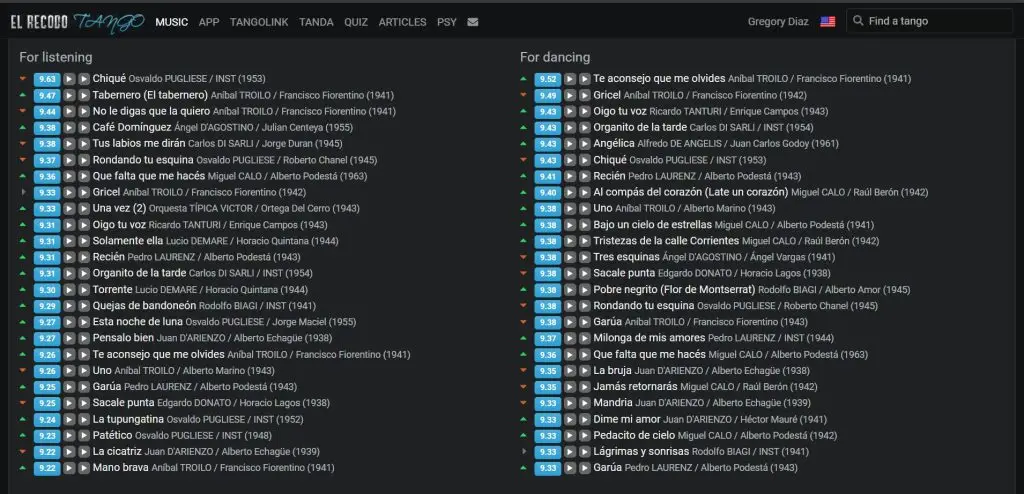Open the TANDA menu item
Screen dimensions: 1024x494
coord(316,22)
